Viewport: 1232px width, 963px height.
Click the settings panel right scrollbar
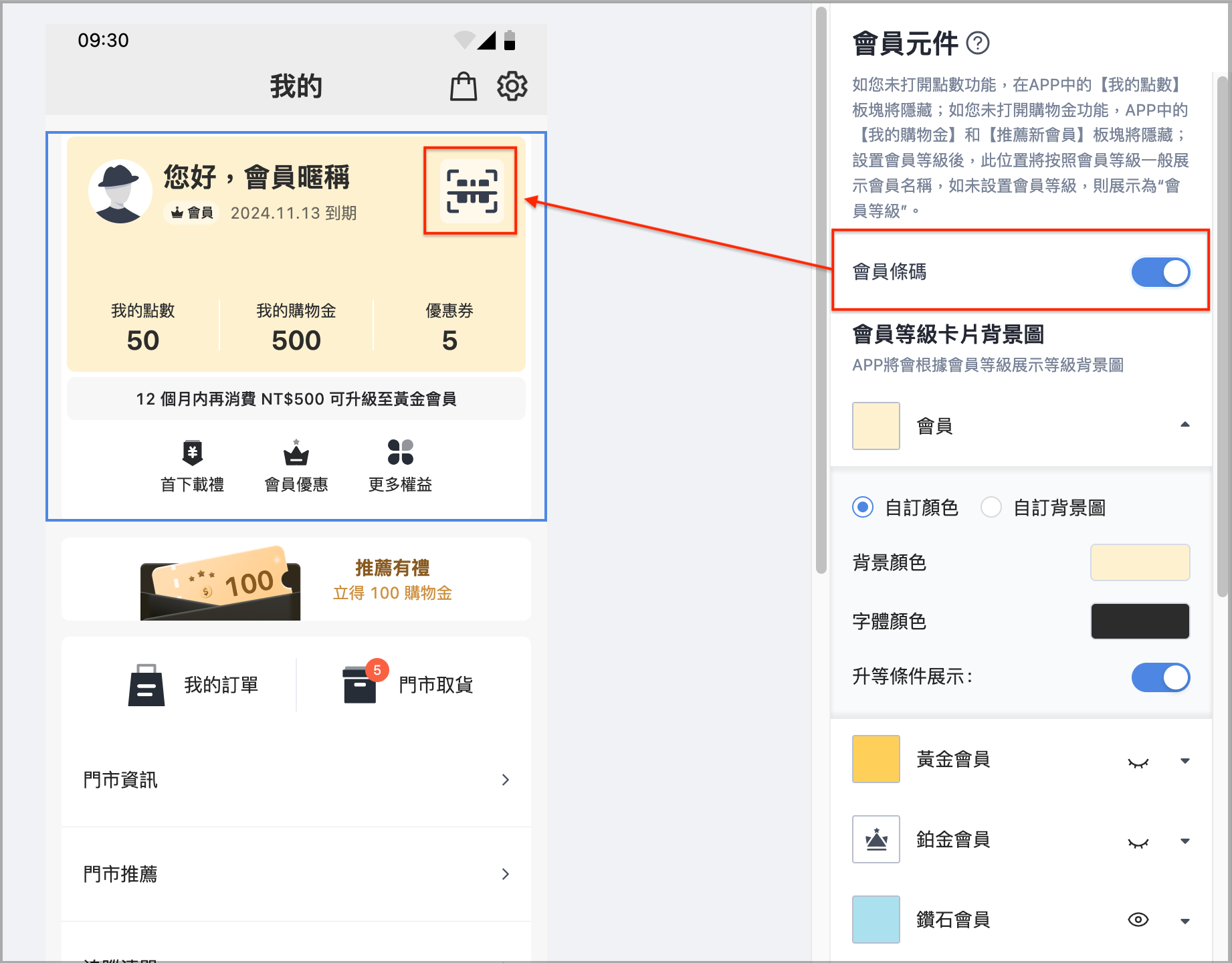tap(1223, 336)
